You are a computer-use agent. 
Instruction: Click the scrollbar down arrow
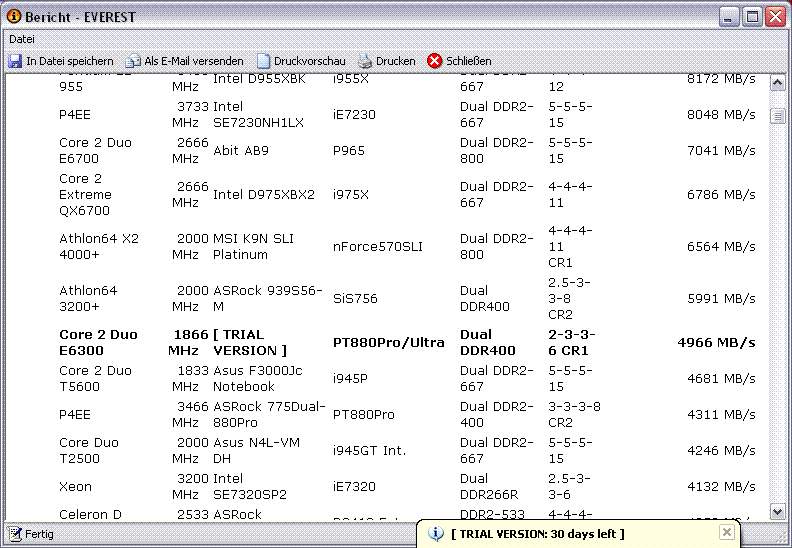click(777, 511)
